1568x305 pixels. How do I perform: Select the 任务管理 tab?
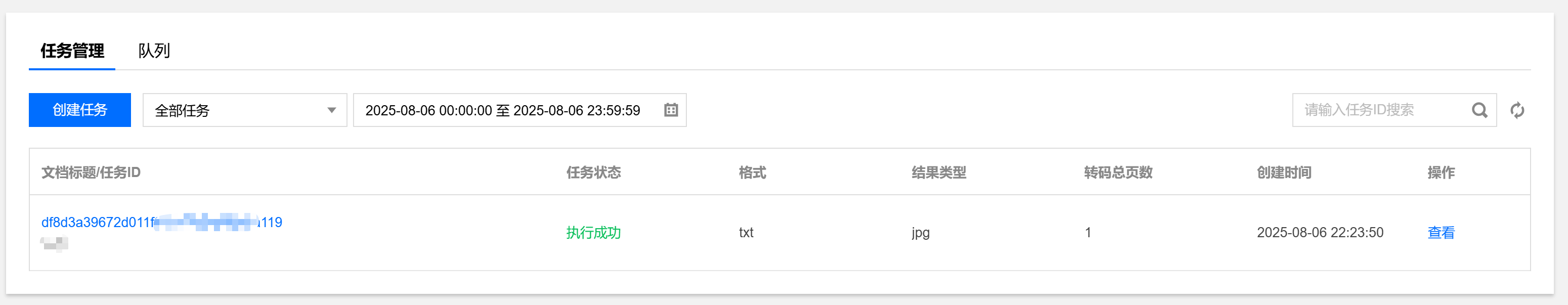coord(72,51)
